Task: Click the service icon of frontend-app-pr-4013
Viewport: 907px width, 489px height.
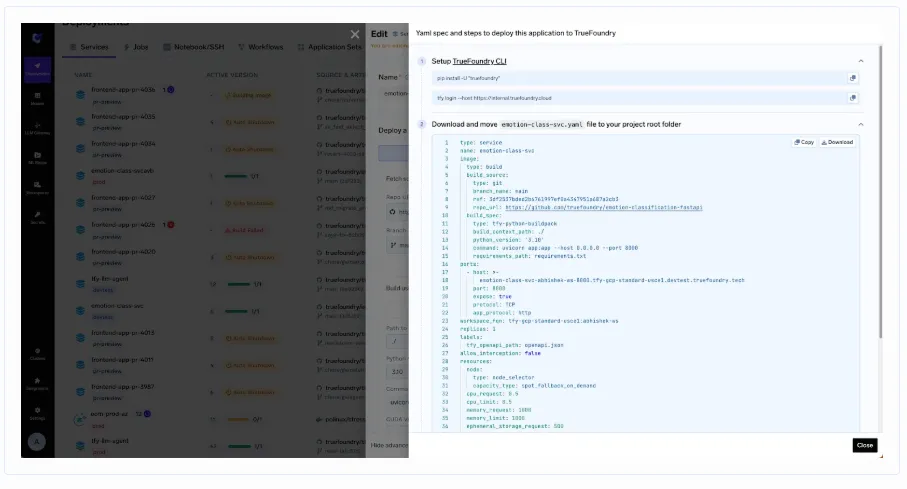Action: tap(80, 338)
